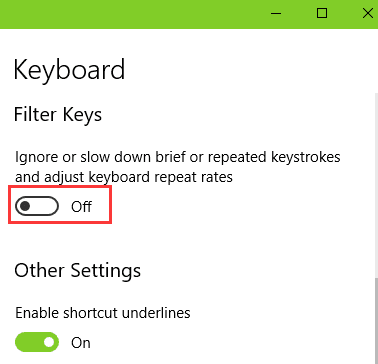Minimize the Settings window
Viewport: 378px width, 364px height.
click(276, 14)
